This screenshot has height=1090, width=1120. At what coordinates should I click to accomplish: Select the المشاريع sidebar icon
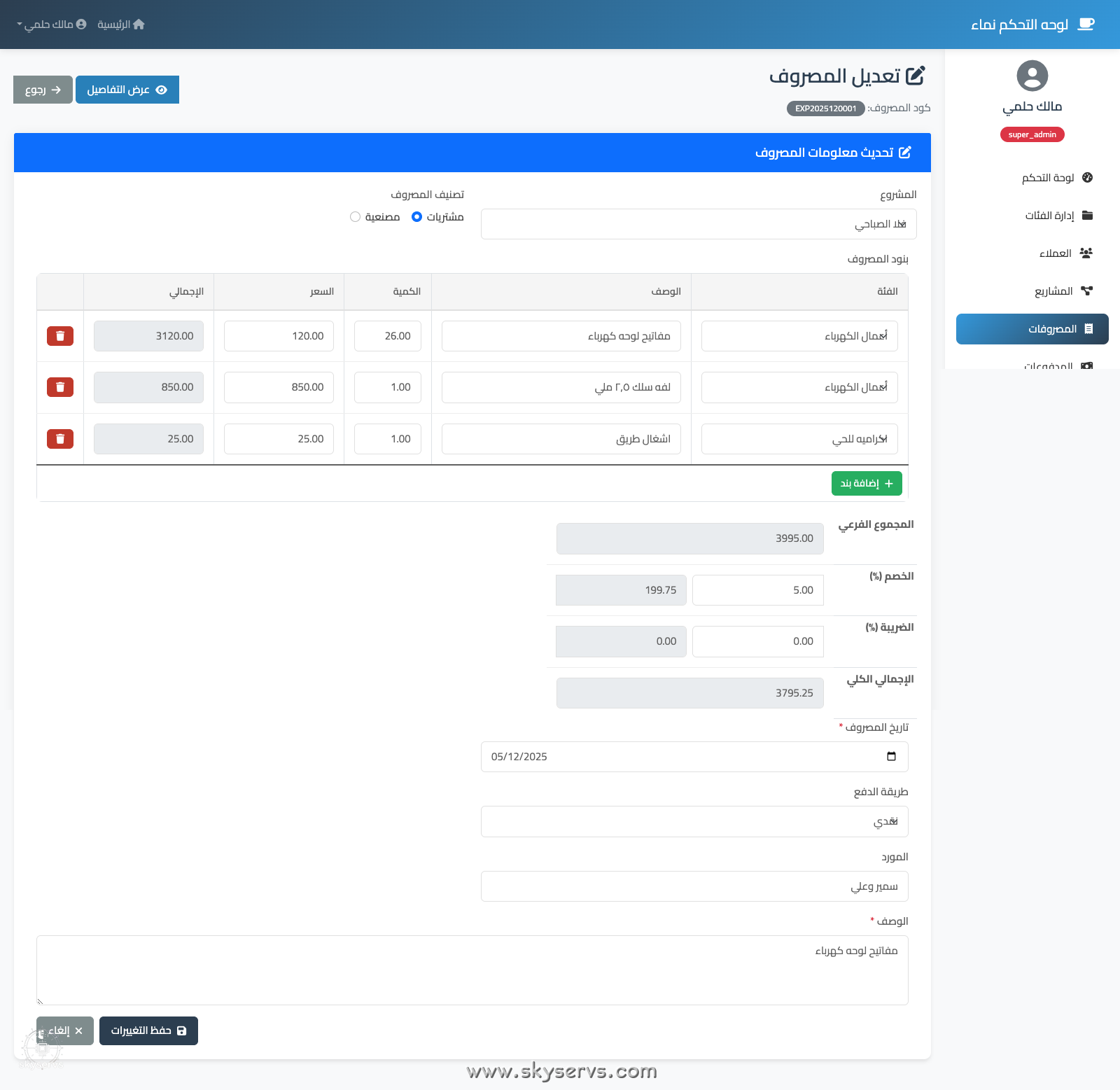coord(1086,291)
